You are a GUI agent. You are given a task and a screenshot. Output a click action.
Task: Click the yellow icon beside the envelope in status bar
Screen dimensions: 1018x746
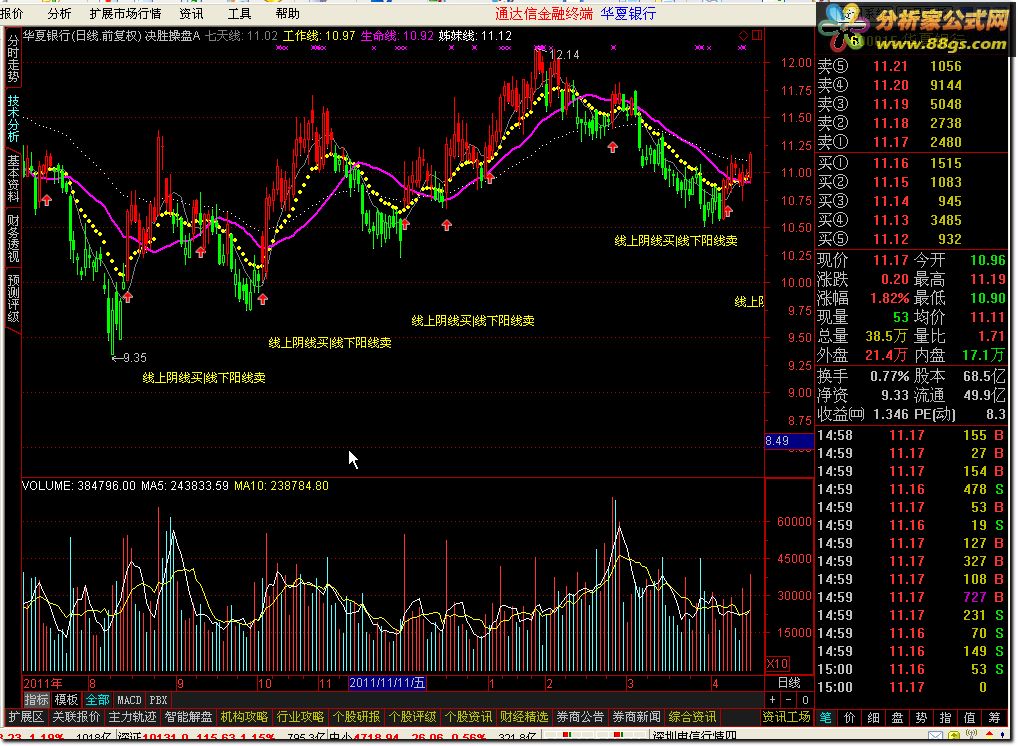(954, 736)
